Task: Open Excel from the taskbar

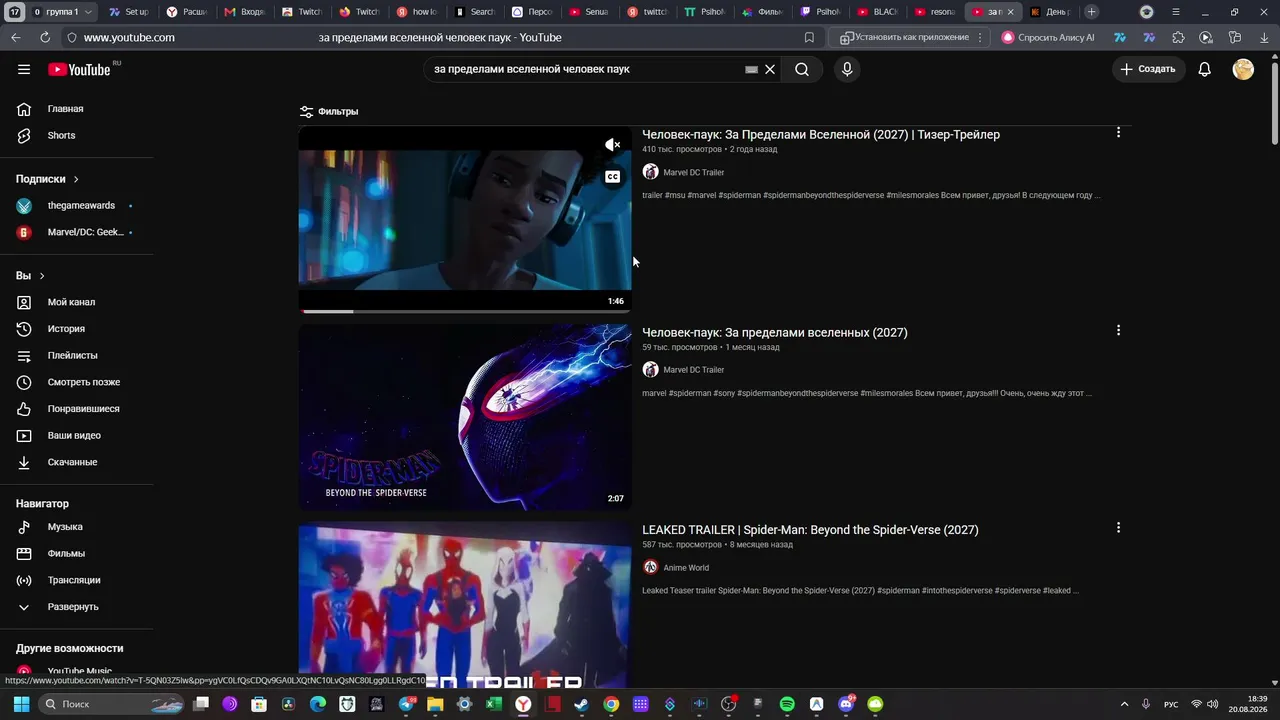Action: click(493, 704)
